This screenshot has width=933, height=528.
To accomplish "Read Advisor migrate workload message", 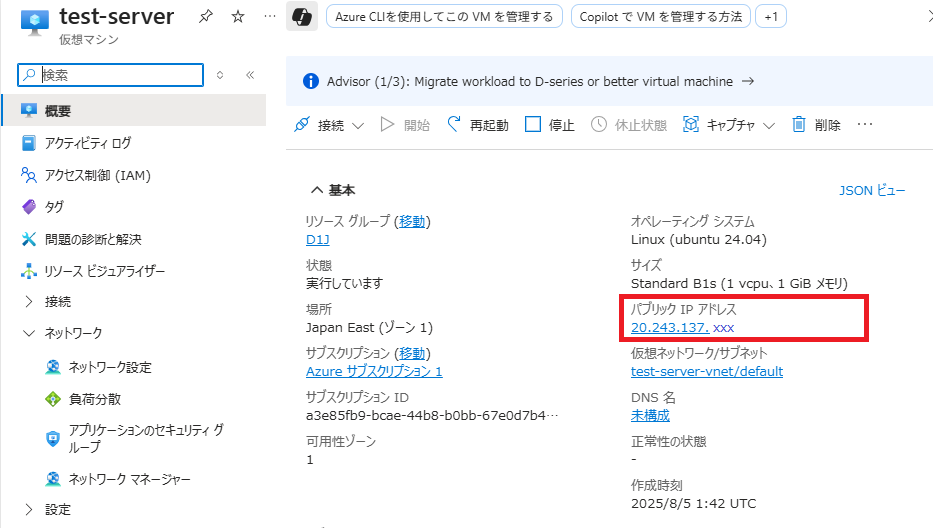I will [x=530, y=82].
